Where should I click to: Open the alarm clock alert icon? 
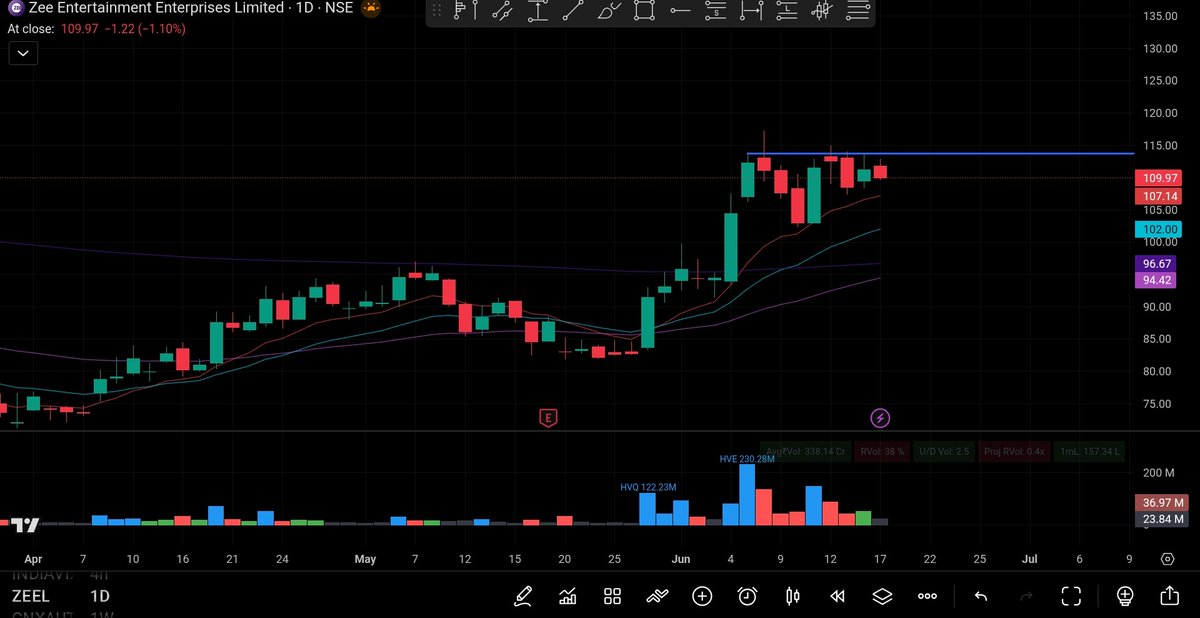[x=747, y=596]
